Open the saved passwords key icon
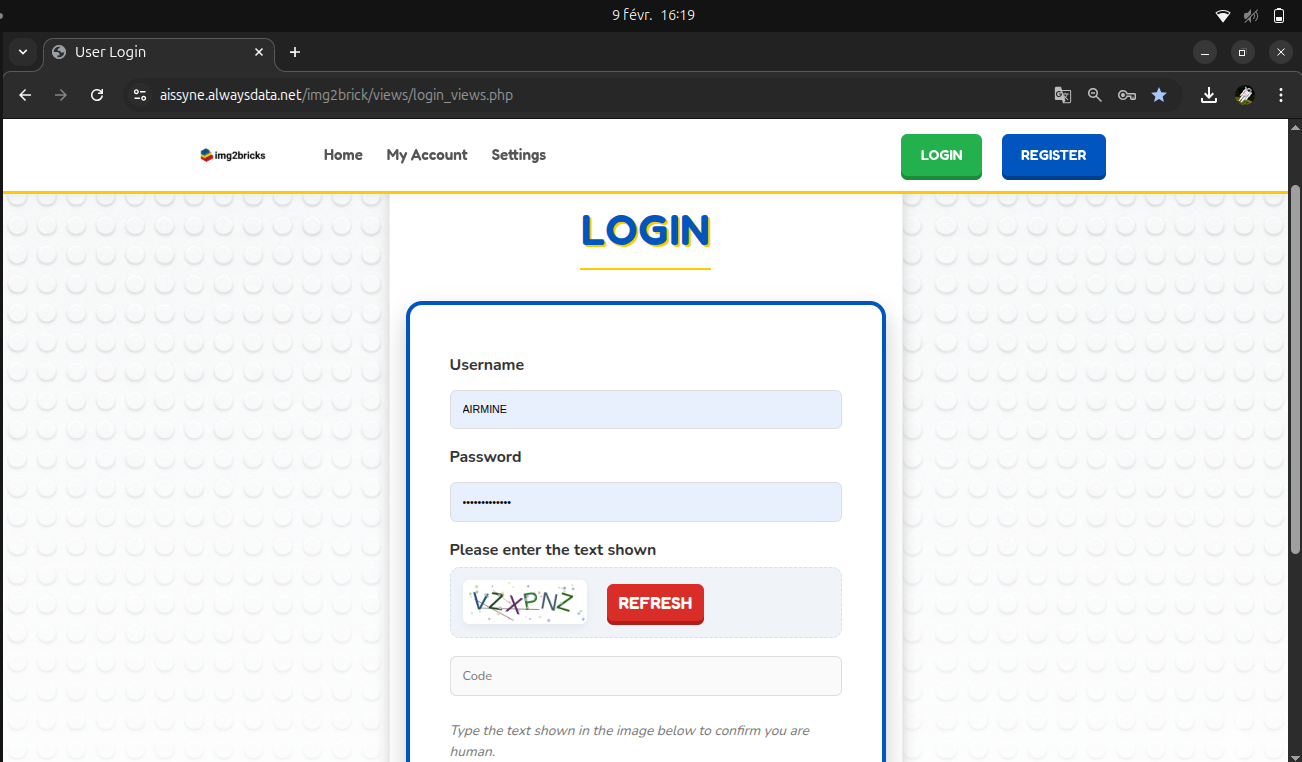The width and height of the screenshot is (1302, 762). coord(1126,95)
